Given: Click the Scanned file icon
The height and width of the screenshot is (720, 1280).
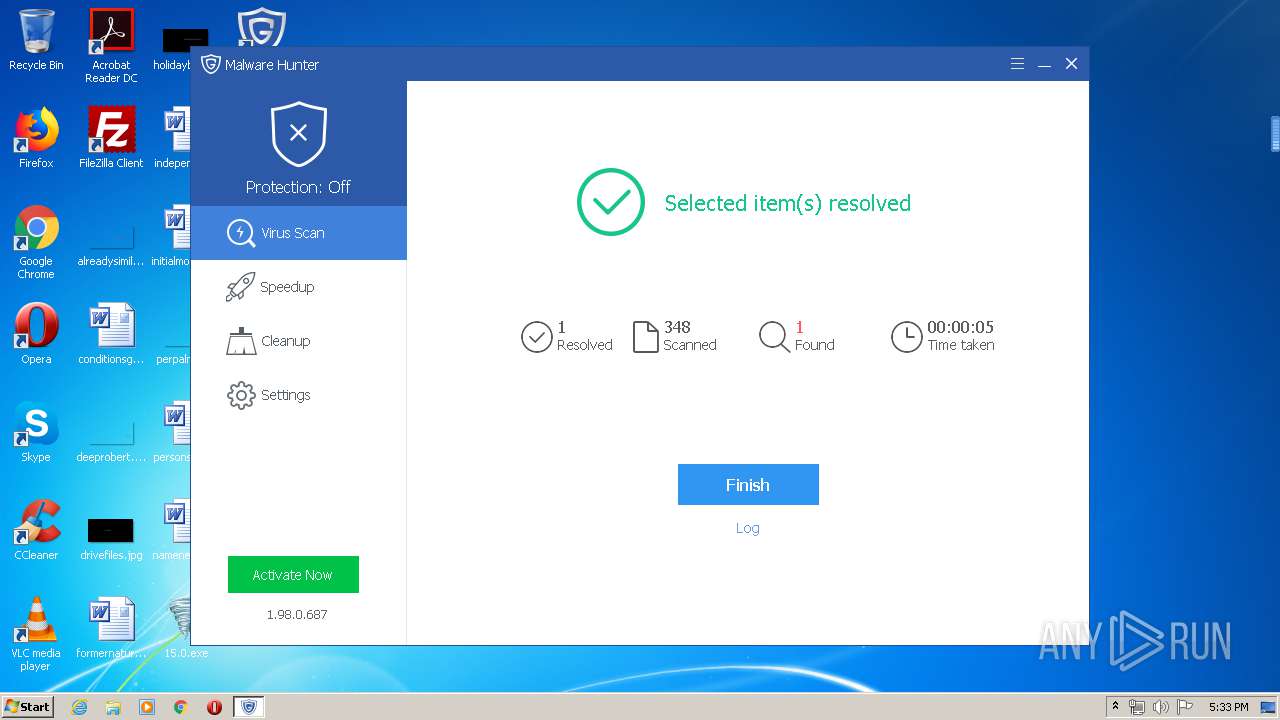Looking at the screenshot, I should tap(645, 336).
